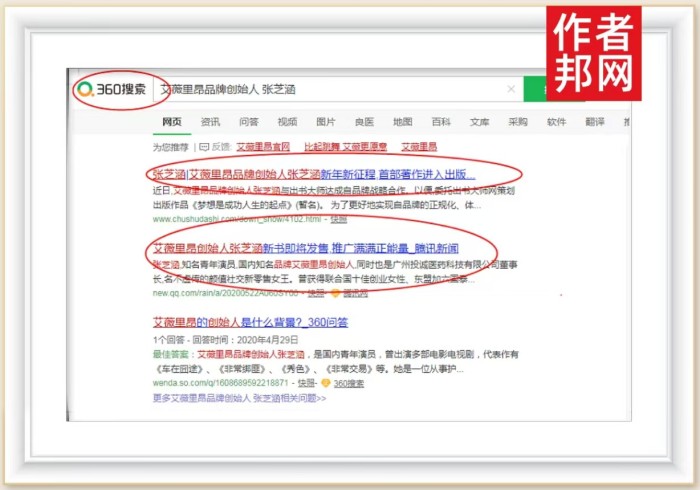Viewport: 700px width, 490px height.
Task: Click the 反馈 feedback icon
Action: 205,146
